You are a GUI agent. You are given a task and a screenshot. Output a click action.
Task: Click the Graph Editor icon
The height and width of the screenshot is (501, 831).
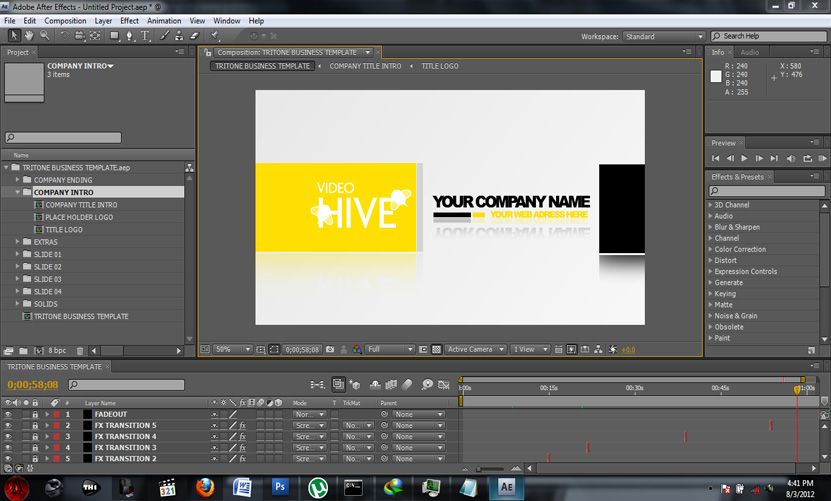pos(444,384)
